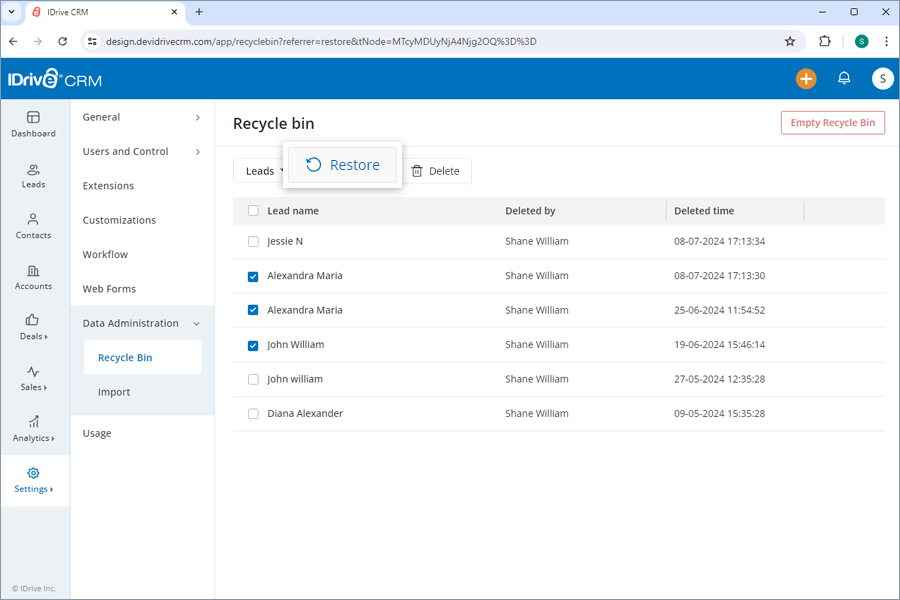Open the notifications bell
Image resolution: width=900 pixels, height=600 pixels.
click(843, 78)
